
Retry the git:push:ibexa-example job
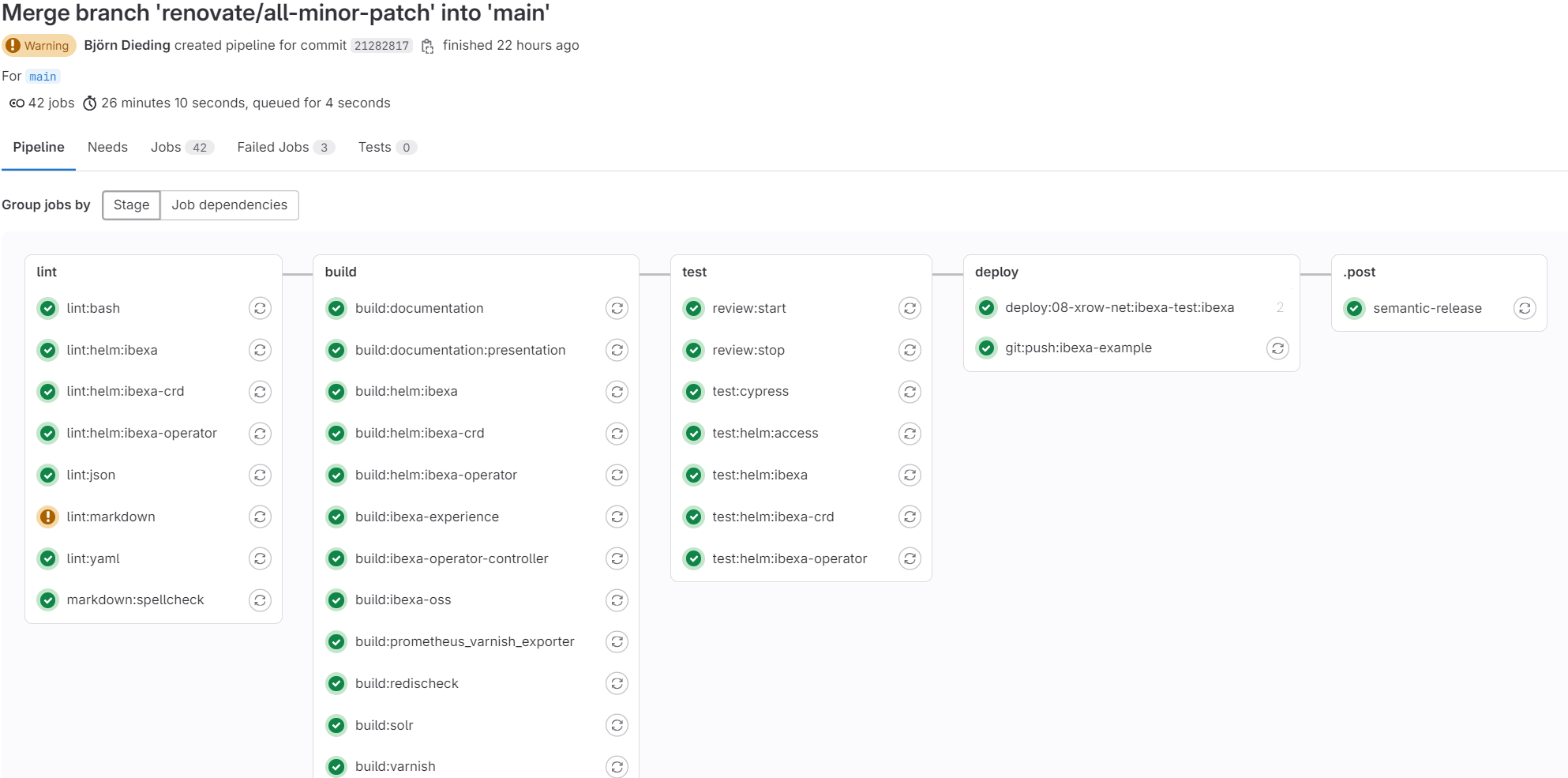pos(1277,348)
